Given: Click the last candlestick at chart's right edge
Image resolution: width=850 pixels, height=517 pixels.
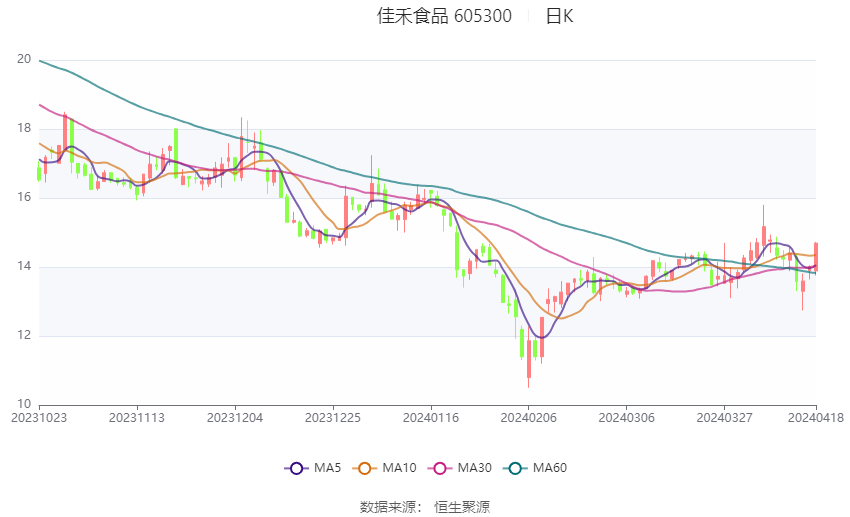Looking at the screenshot, I should coord(816,257).
